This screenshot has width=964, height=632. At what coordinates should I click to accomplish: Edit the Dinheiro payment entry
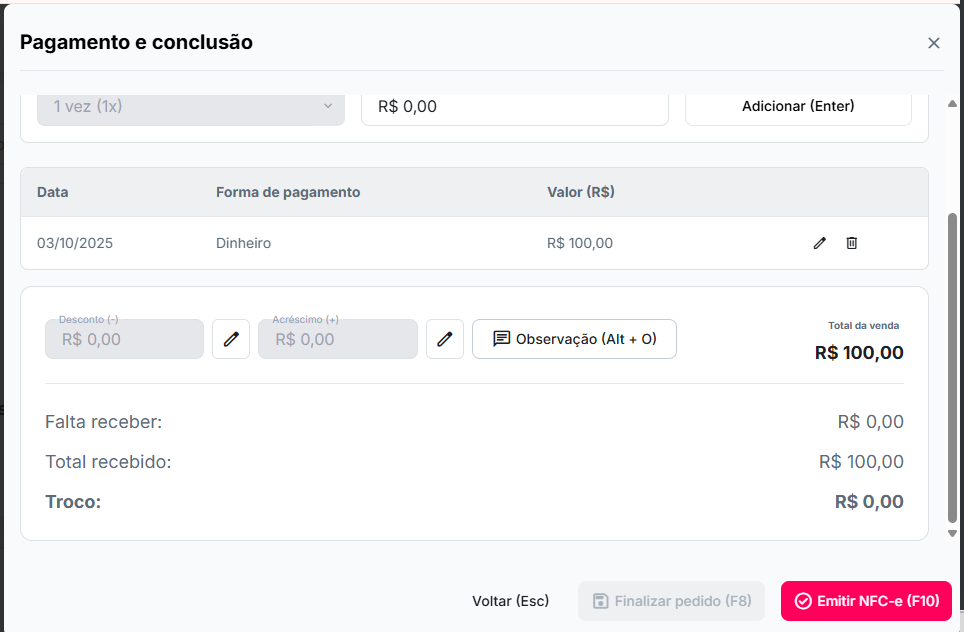click(x=820, y=243)
